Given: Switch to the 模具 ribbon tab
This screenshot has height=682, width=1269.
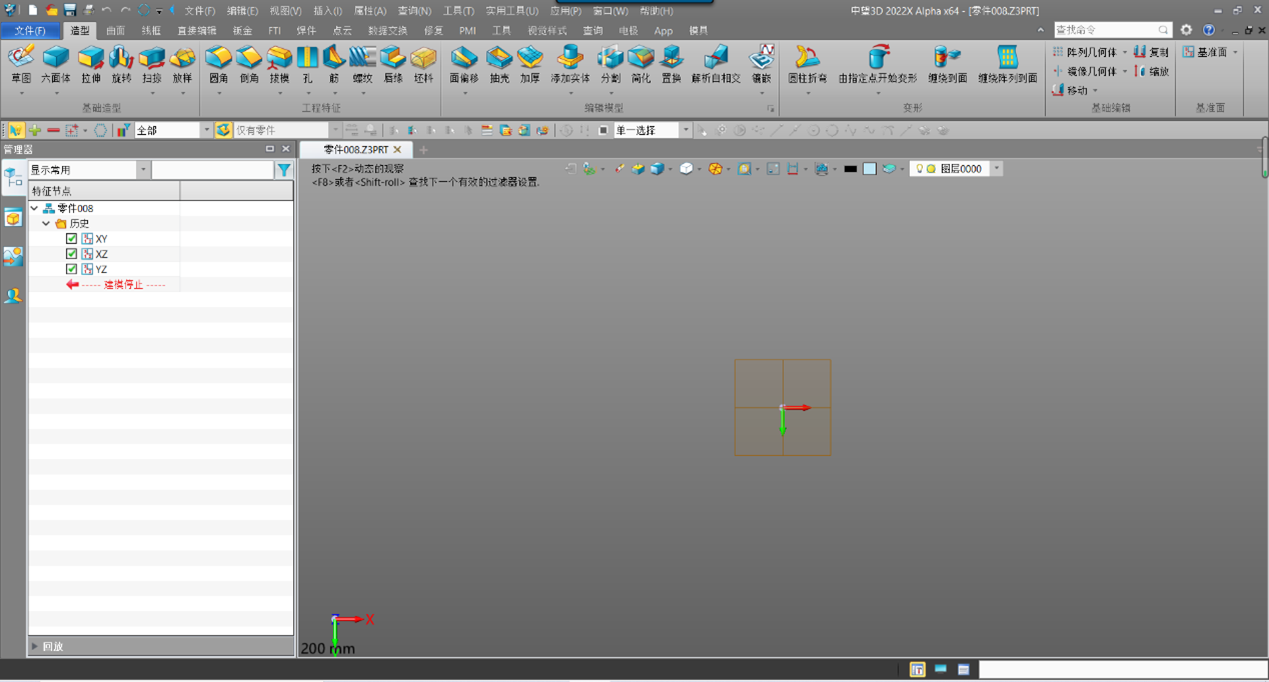Looking at the screenshot, I should 698,31.
